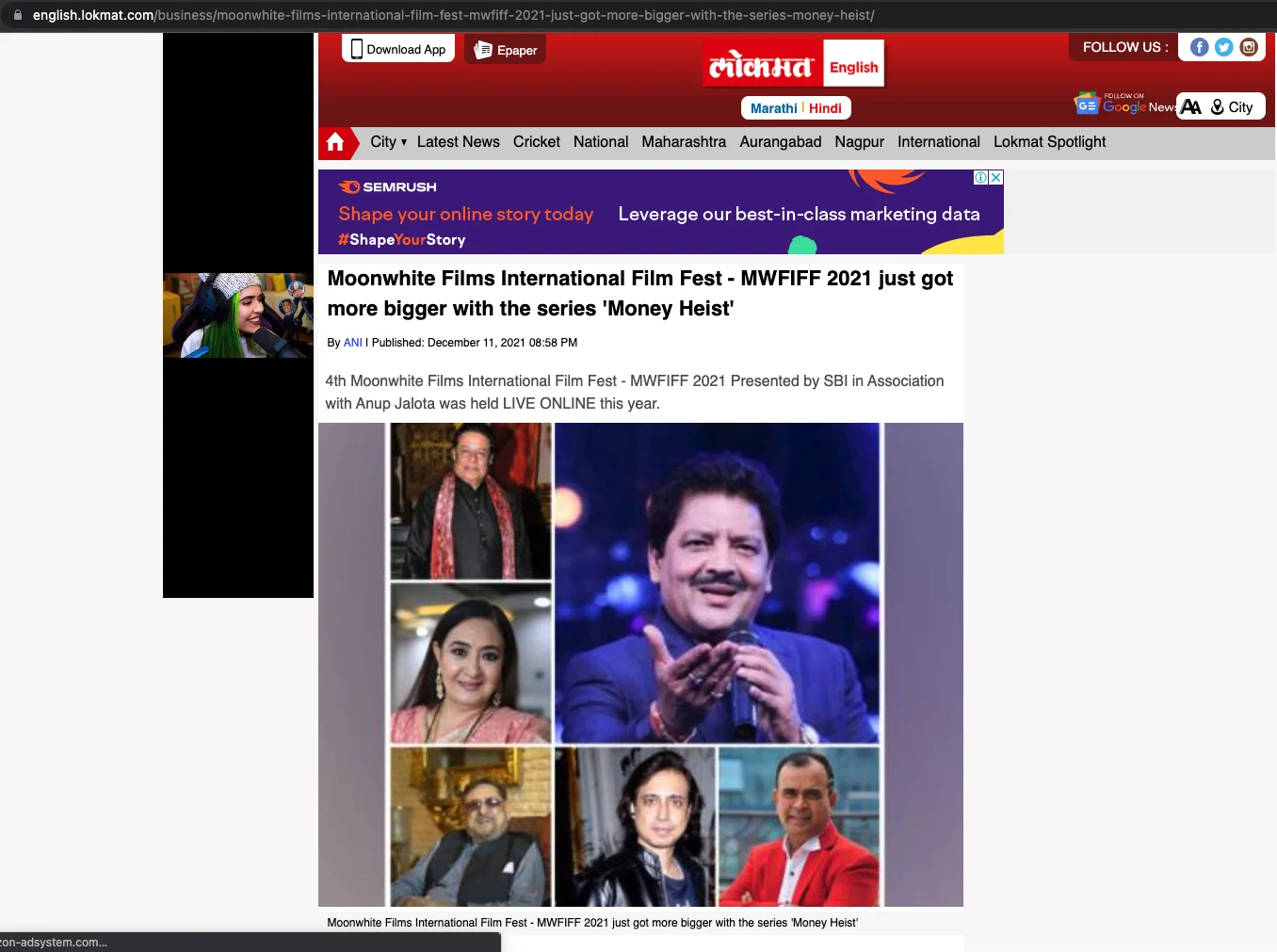Expand the City dropdown in navigation bar
Viewport: 1277px width, 952px height.
[389, 142]
